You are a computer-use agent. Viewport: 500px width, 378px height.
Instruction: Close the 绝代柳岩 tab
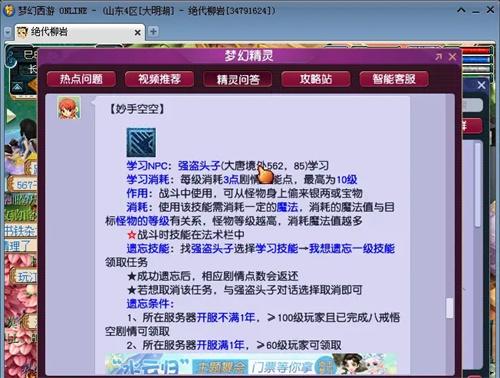tap(137, 33)
